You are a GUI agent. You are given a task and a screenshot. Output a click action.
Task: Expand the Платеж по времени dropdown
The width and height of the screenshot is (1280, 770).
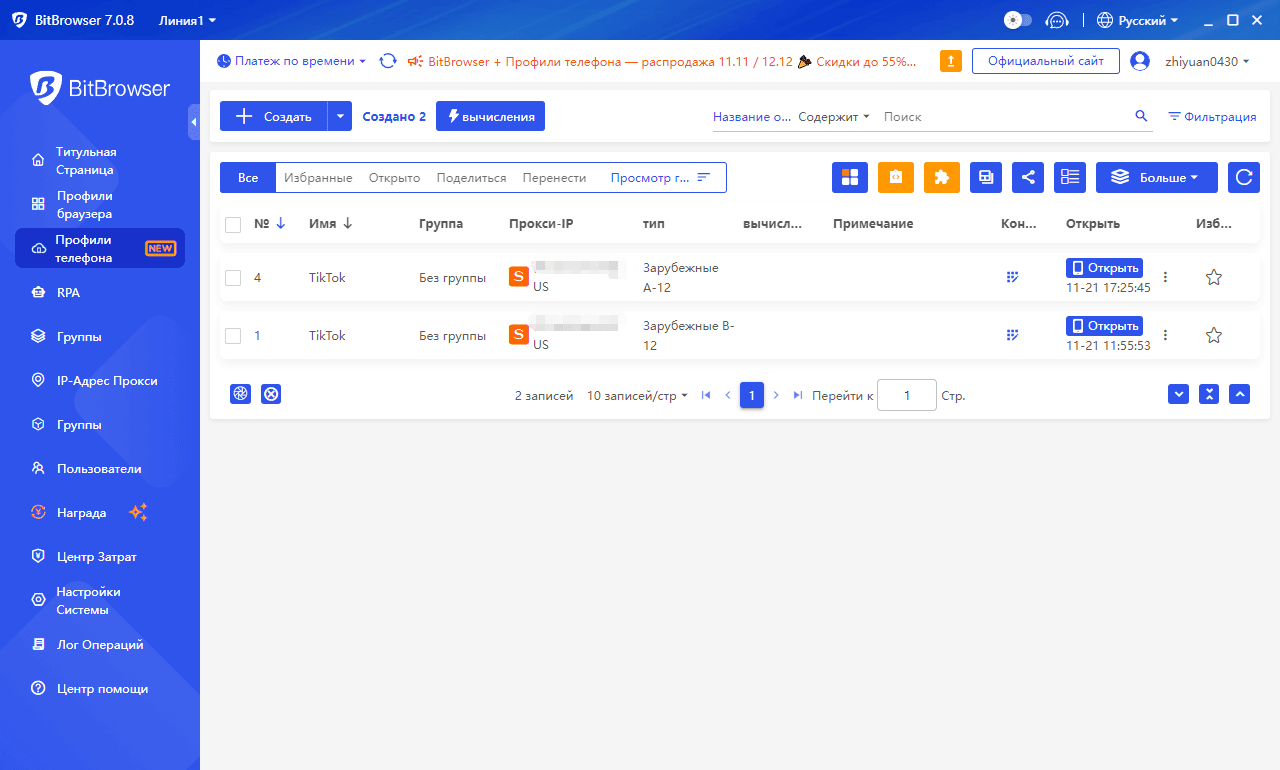tap(291, 60)
